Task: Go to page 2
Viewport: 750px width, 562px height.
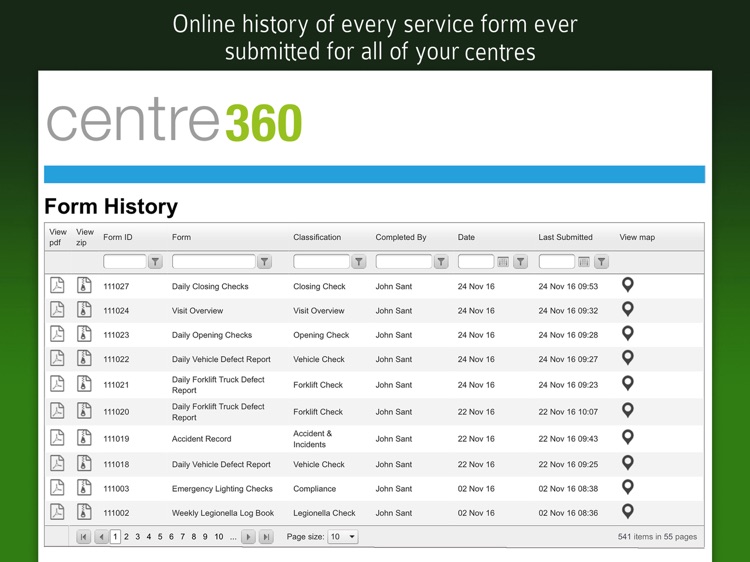Action: [126, 537]
